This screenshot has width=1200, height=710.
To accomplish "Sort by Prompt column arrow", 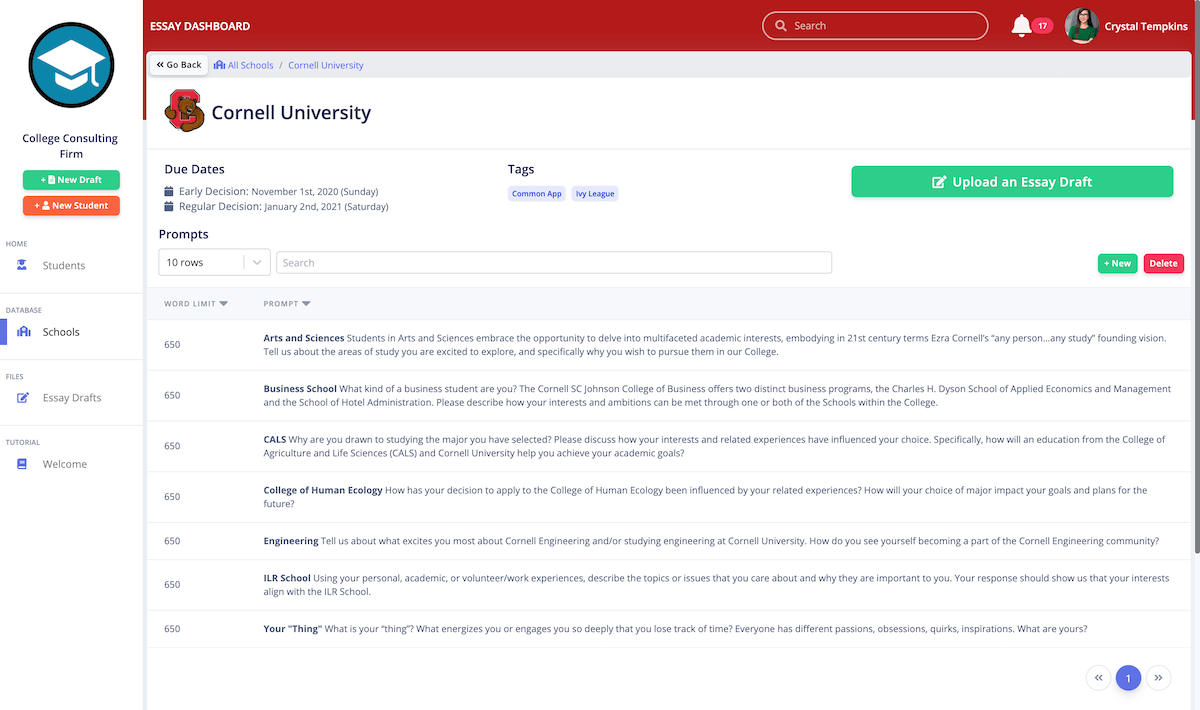I will pos(306,303).
